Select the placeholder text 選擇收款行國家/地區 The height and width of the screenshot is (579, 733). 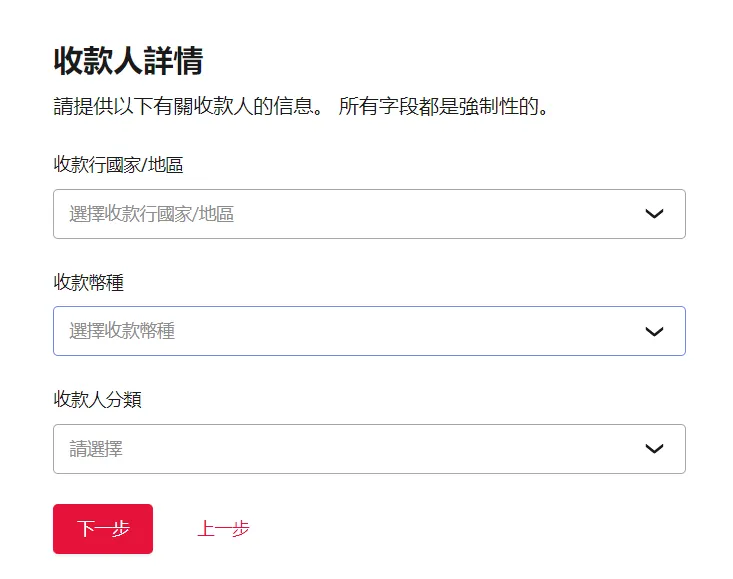151,214
